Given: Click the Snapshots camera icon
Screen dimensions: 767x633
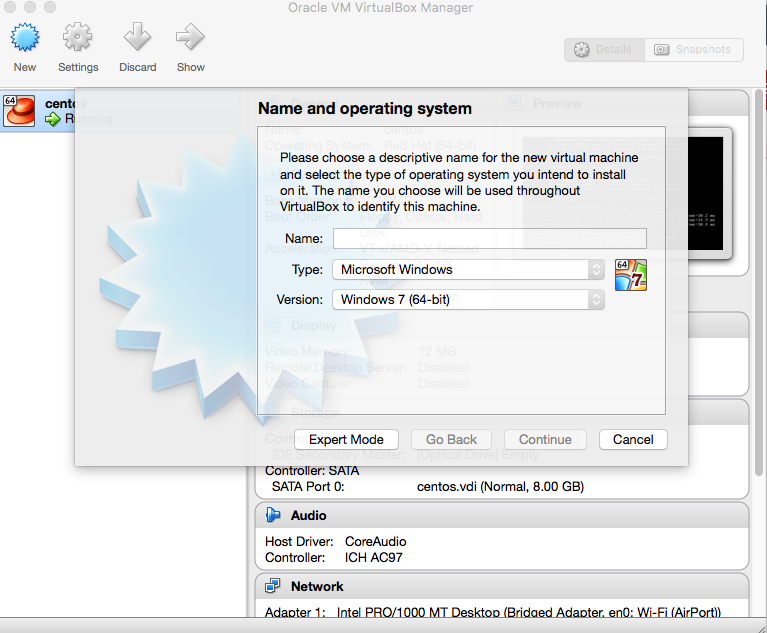Looking at the screenshot, I should tap(661, 50).
